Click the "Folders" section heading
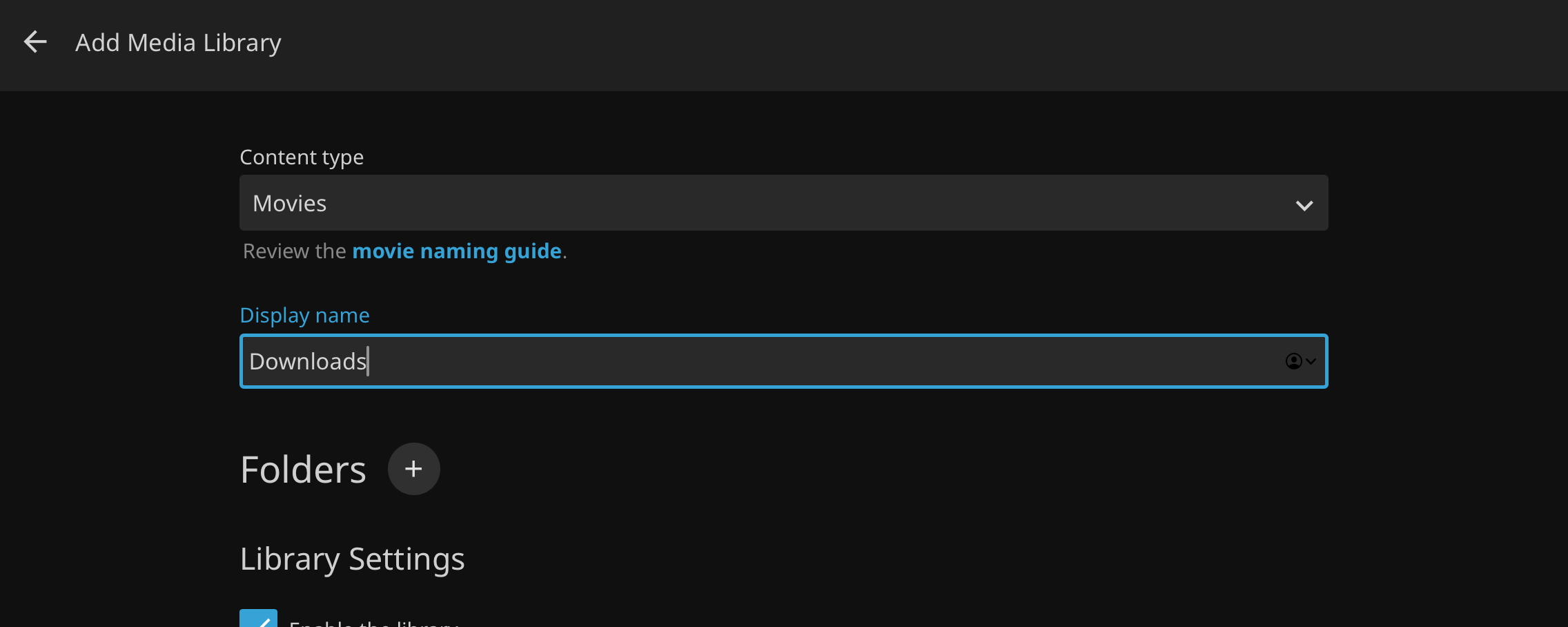1568x627 pixels. tap(303, 470)
